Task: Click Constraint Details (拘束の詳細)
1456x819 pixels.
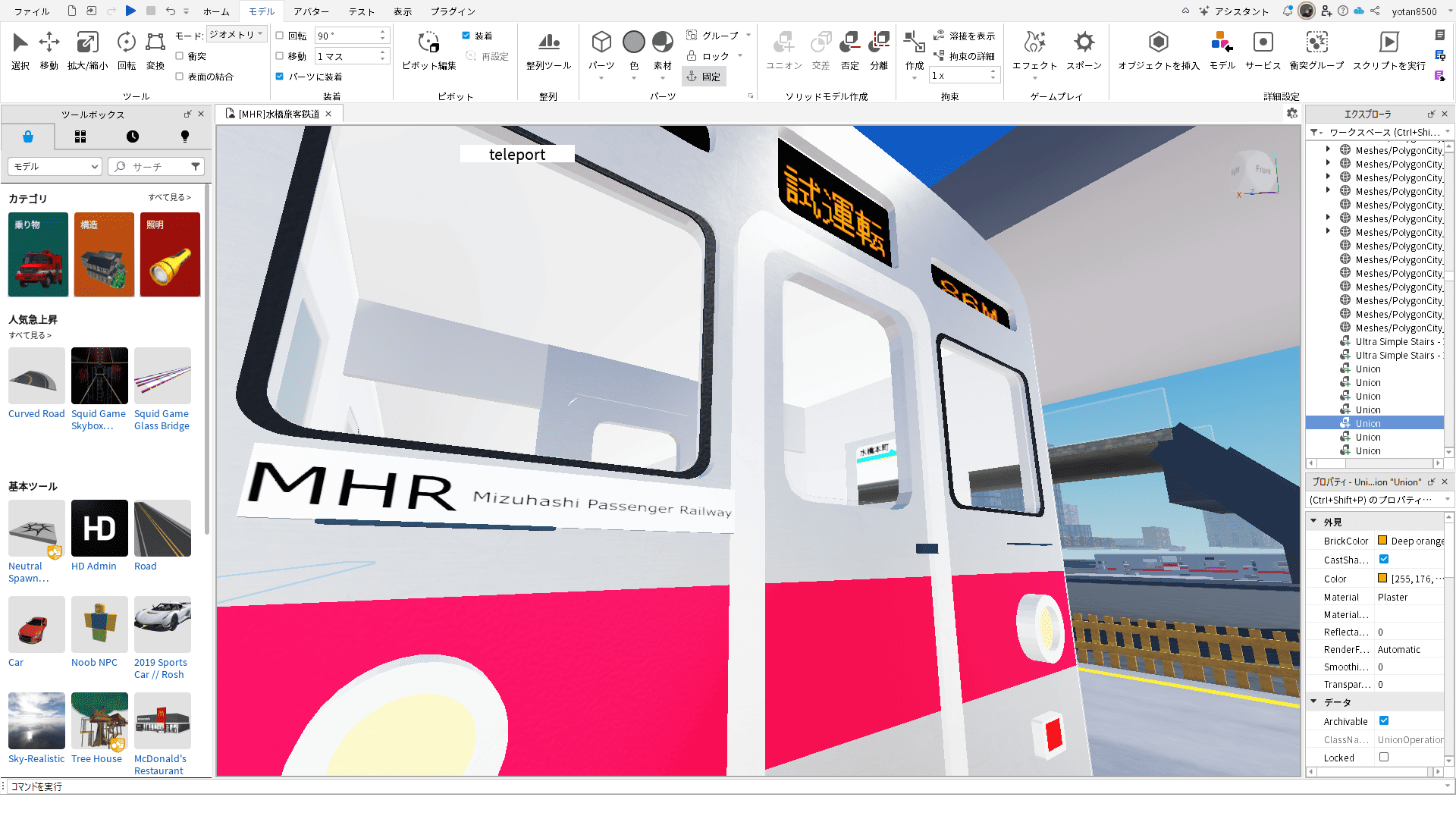Action: coord(965,56)
